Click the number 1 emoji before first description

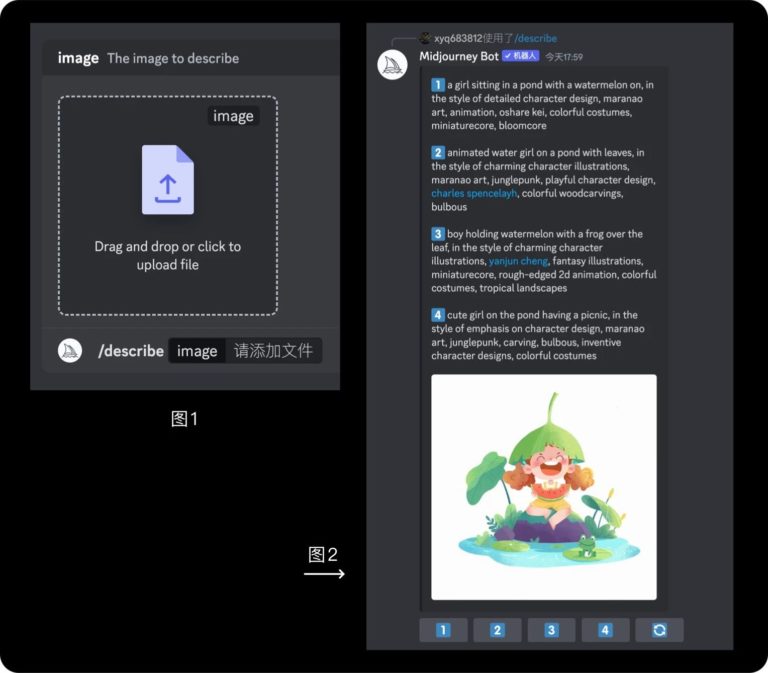[x=438, y=85]
